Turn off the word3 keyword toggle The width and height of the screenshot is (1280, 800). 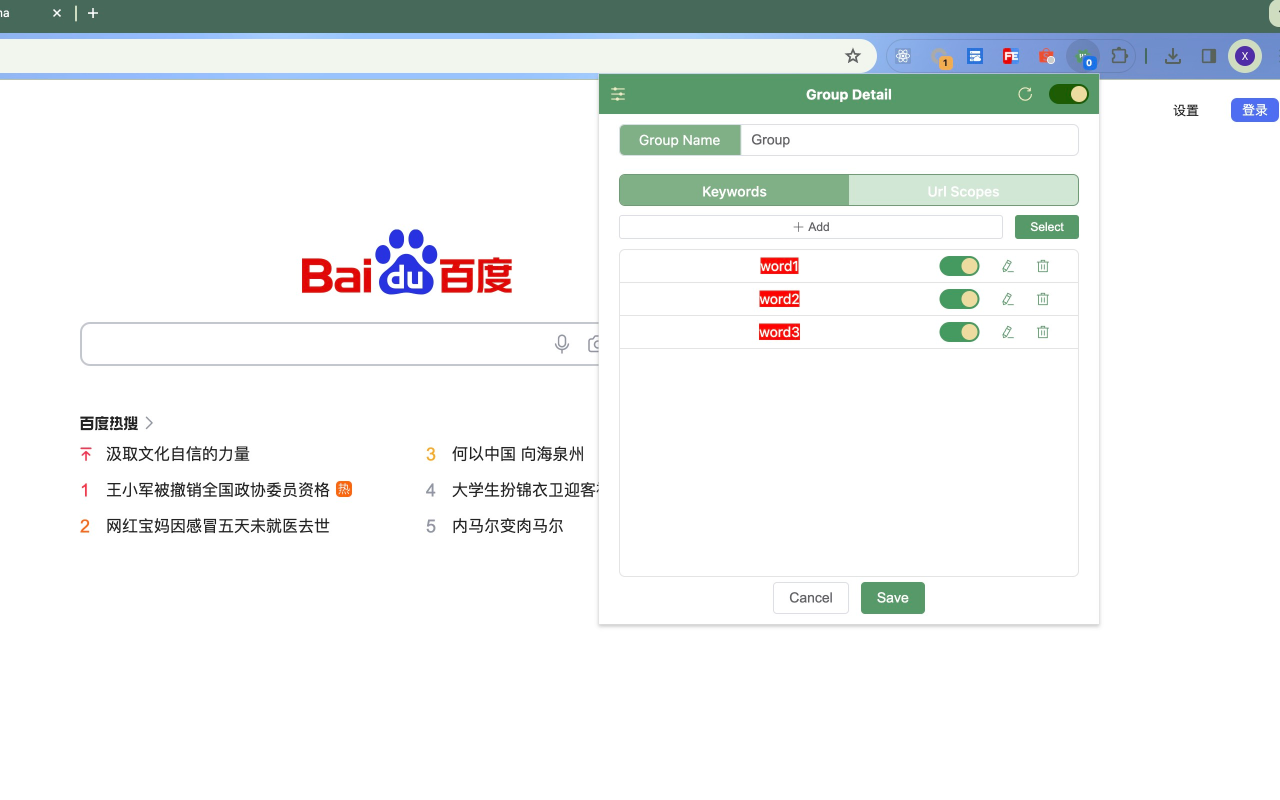pos(959,331)
